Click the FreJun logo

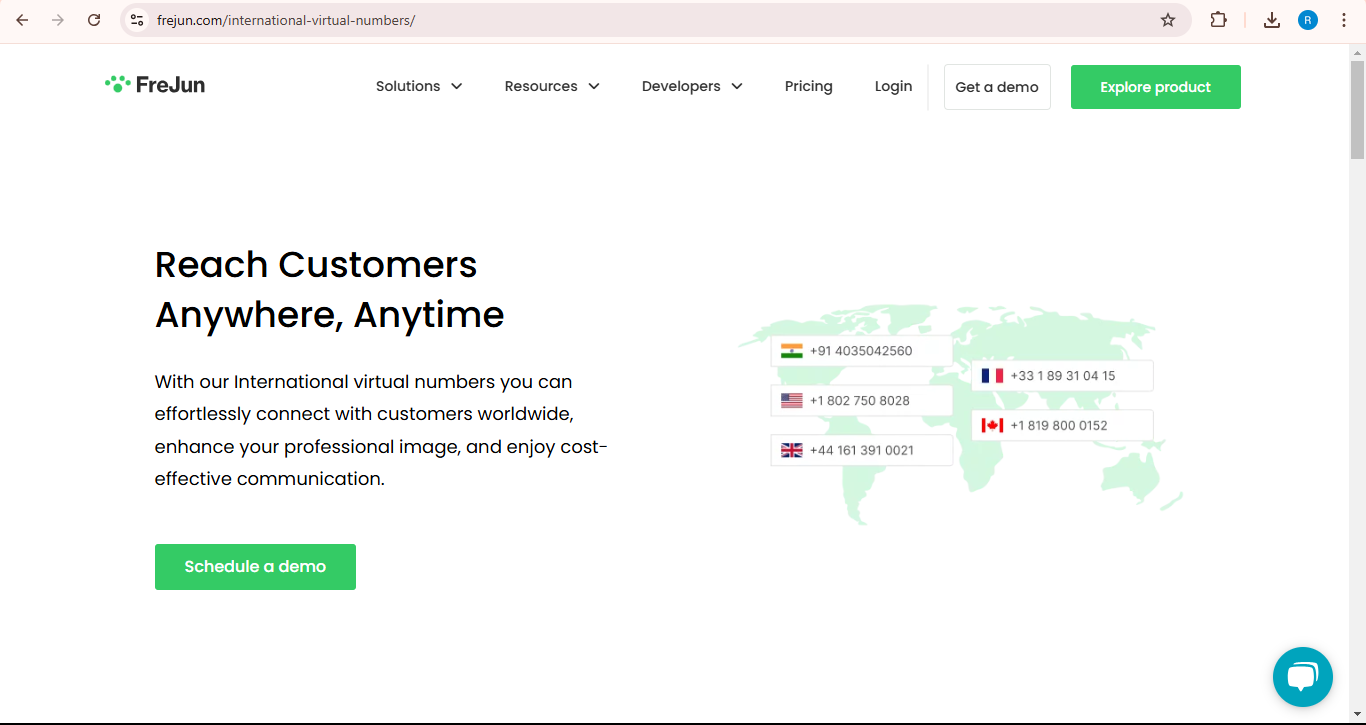[x=155, y=85]
